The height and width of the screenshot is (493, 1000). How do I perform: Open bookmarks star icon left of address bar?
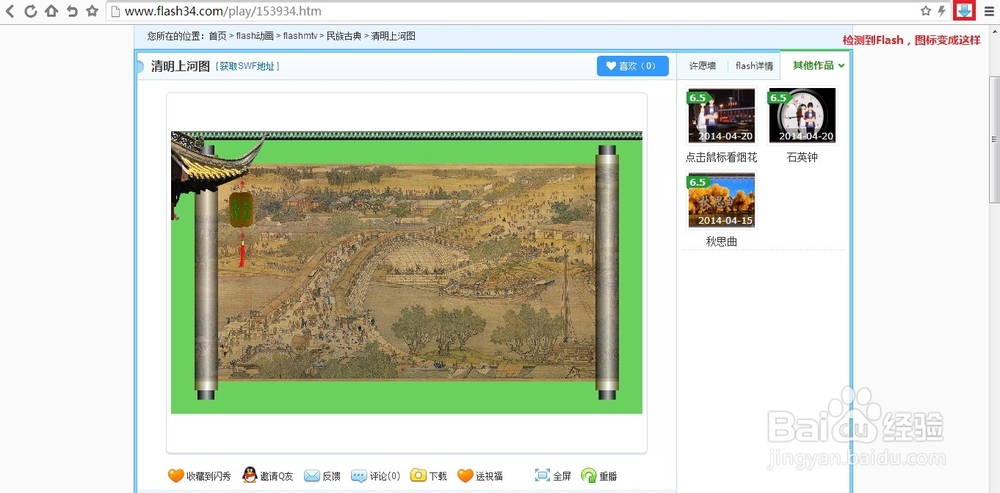[x=92, y=11]
